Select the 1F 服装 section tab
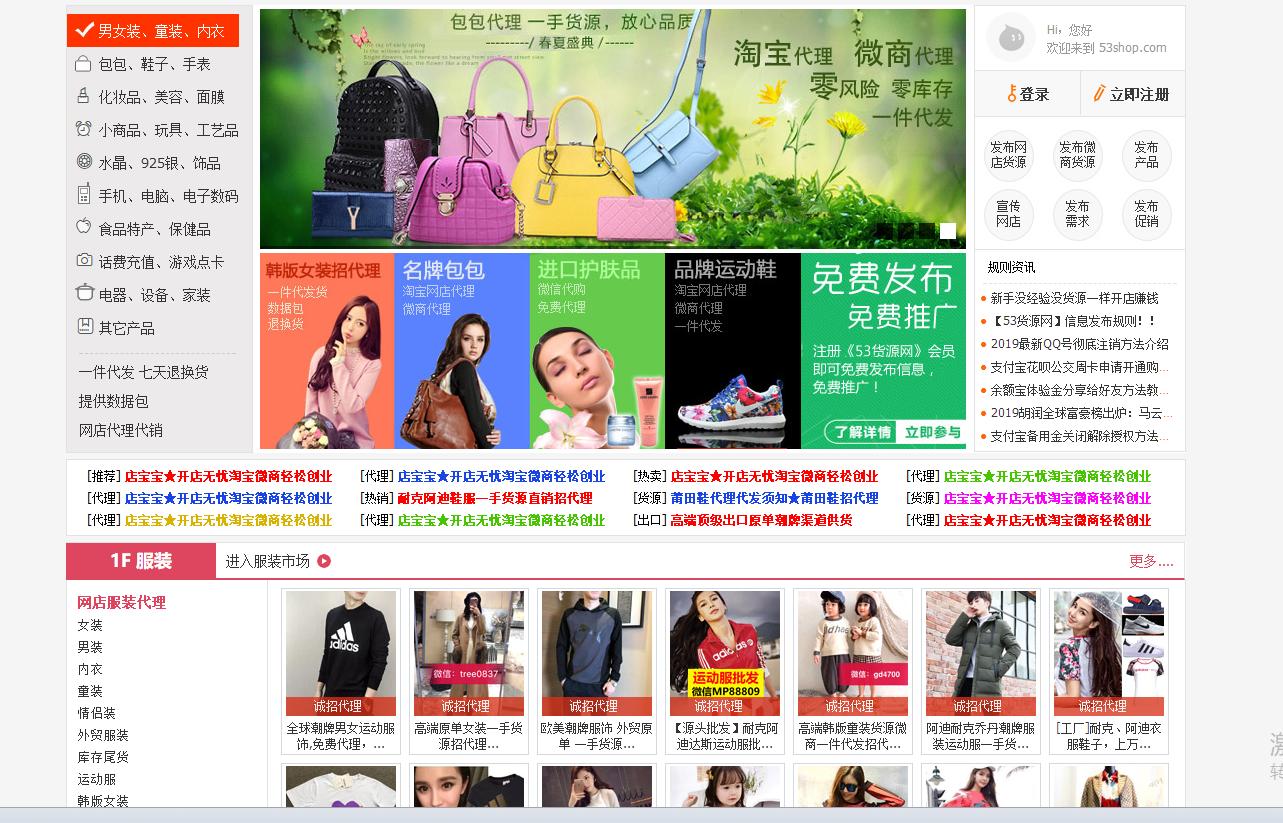The height and width of the screenshot is (823, 1283). (142, 562)
